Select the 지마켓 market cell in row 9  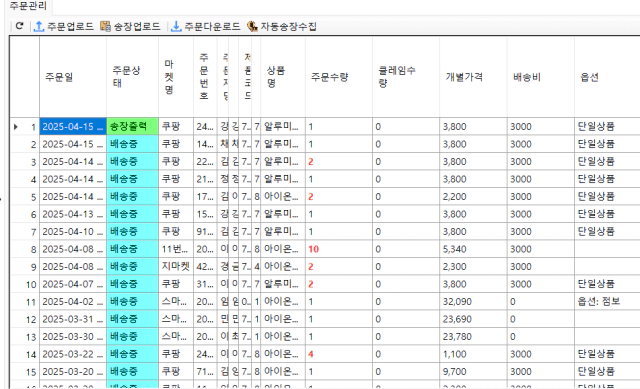coord(176,267)
